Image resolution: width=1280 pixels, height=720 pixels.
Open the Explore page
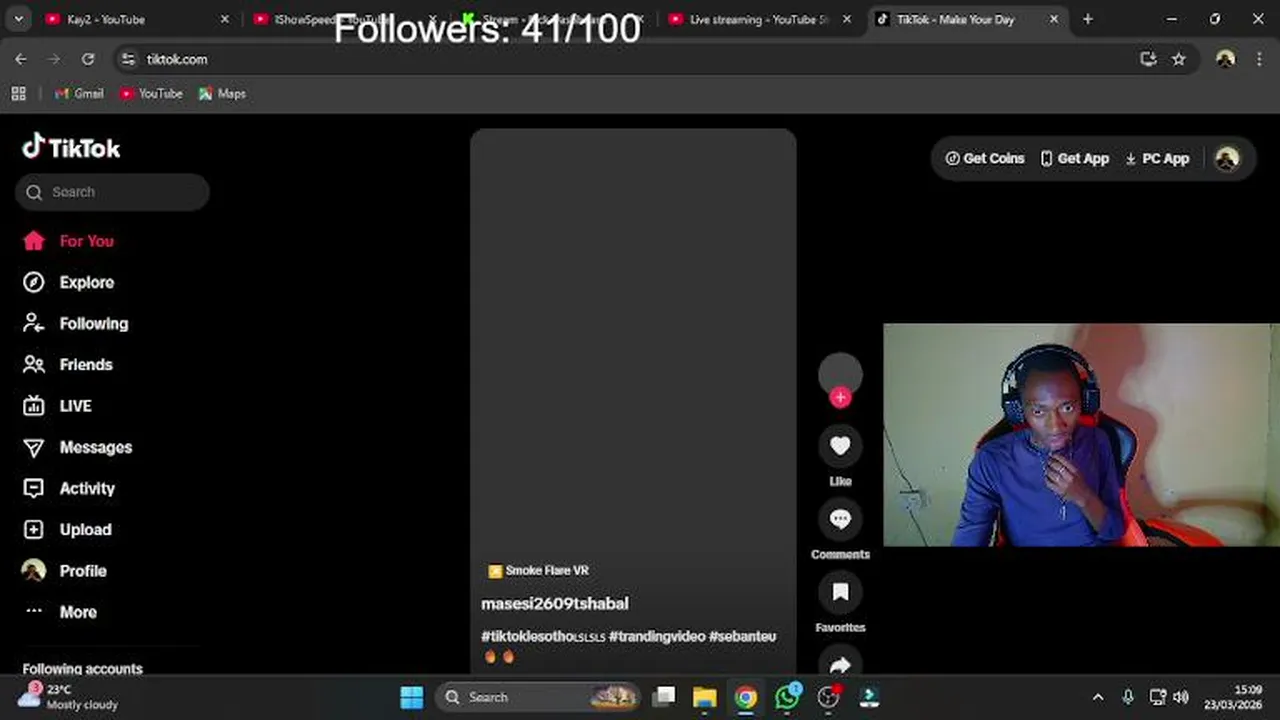tap(68, 282)
